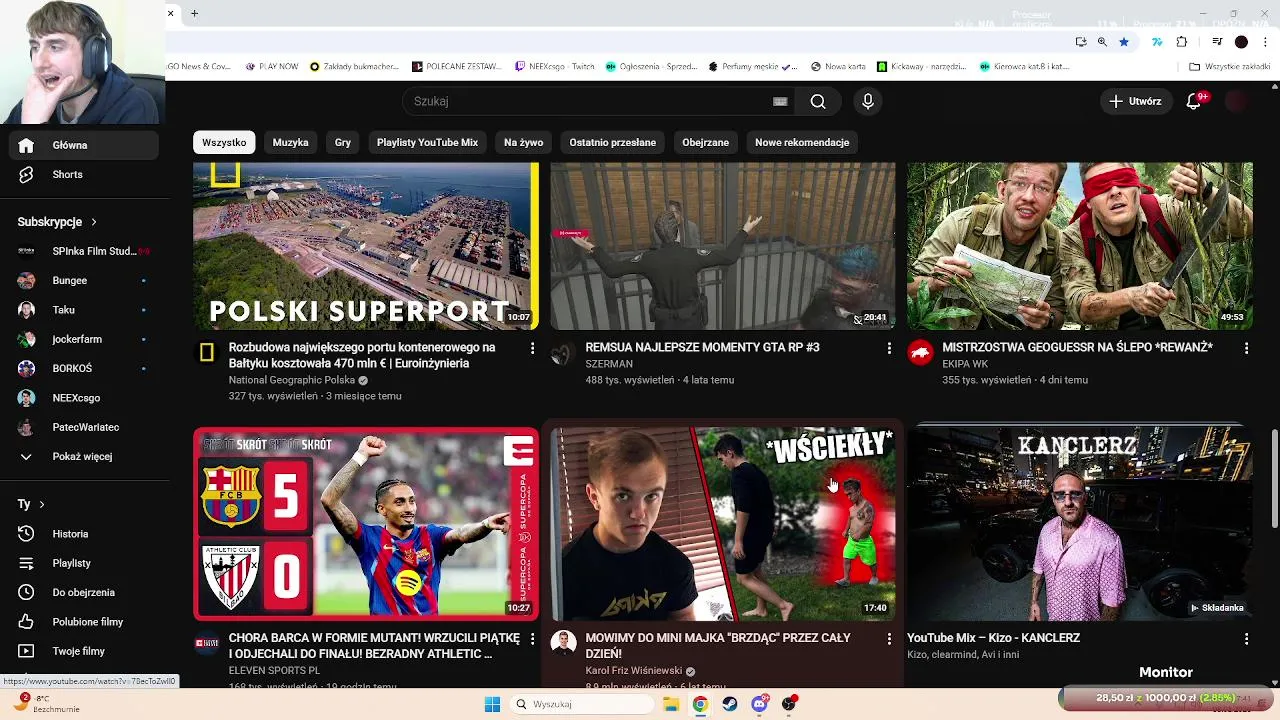Click the search magnifier button

click(x=818, y=101)
